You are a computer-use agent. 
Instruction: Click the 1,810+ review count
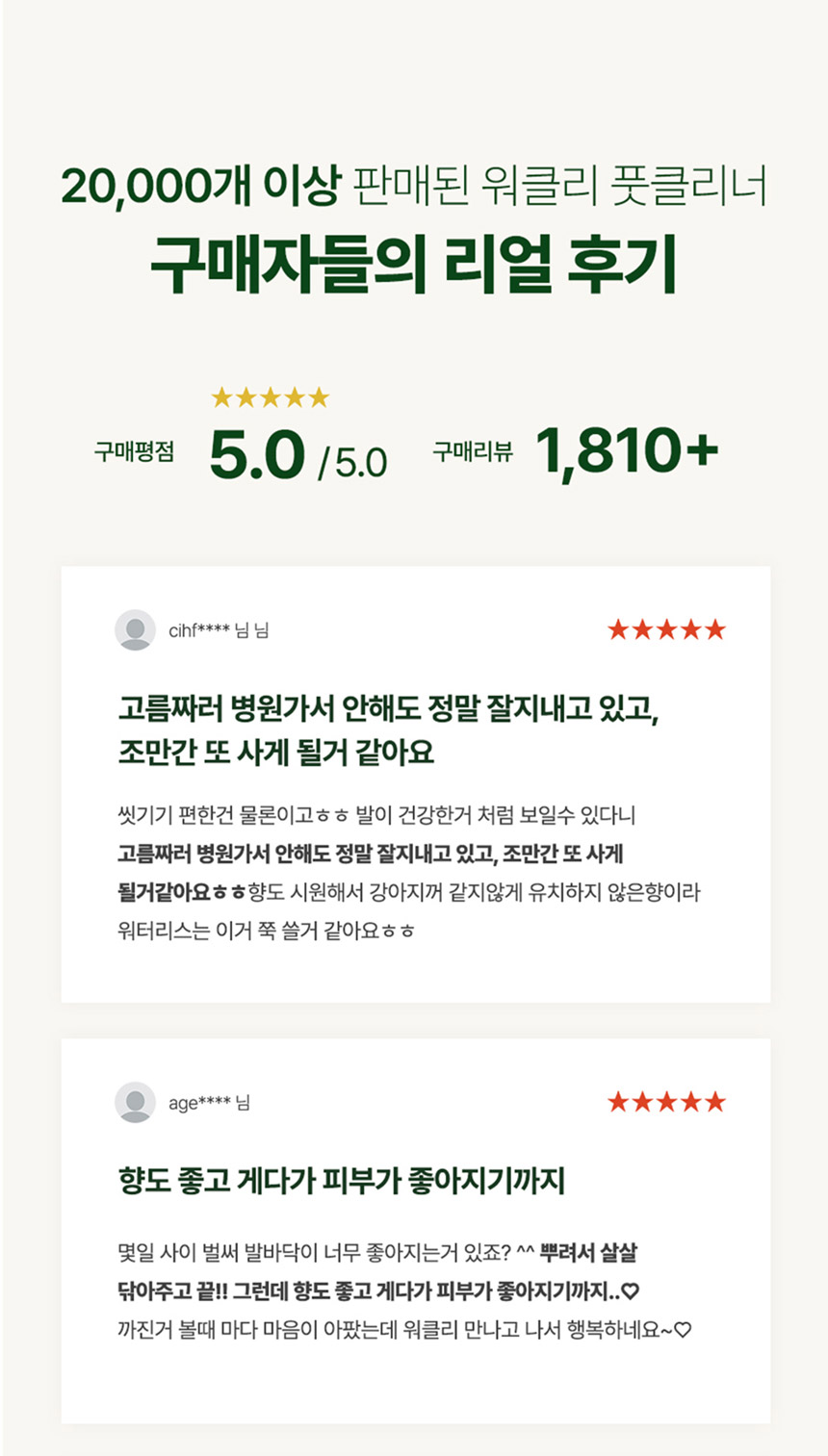pos(627,451)
